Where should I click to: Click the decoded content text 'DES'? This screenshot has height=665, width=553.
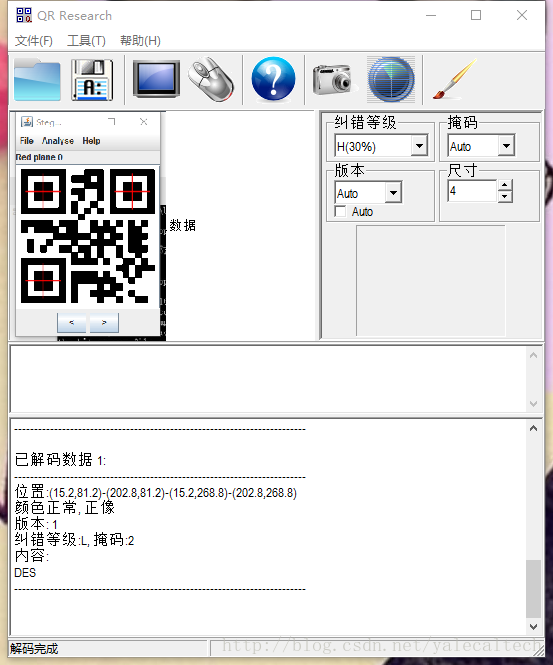[25, 573]
